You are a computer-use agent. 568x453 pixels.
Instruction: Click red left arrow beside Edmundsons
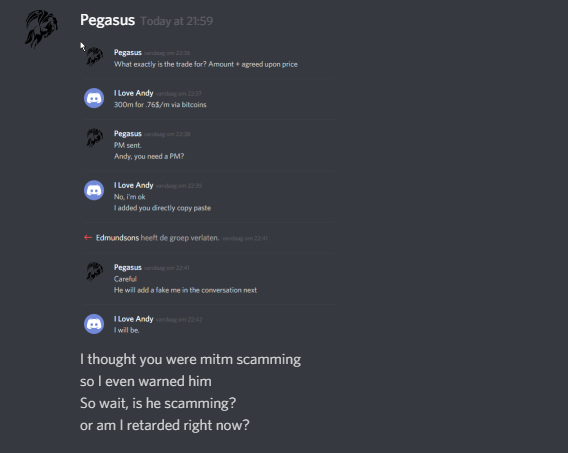point(88,238)
